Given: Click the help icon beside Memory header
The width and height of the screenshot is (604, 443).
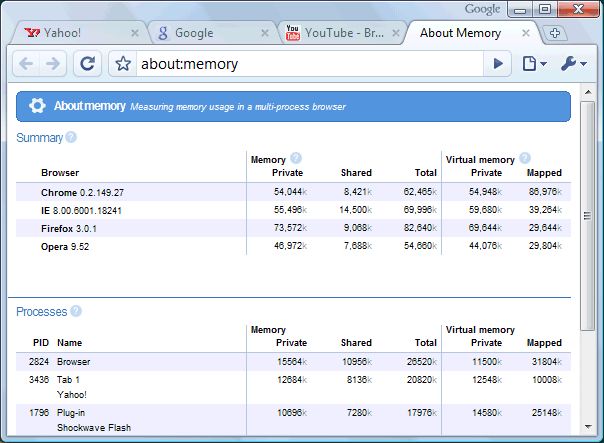Looking at the screenshot, I should [x=296, y=158].
